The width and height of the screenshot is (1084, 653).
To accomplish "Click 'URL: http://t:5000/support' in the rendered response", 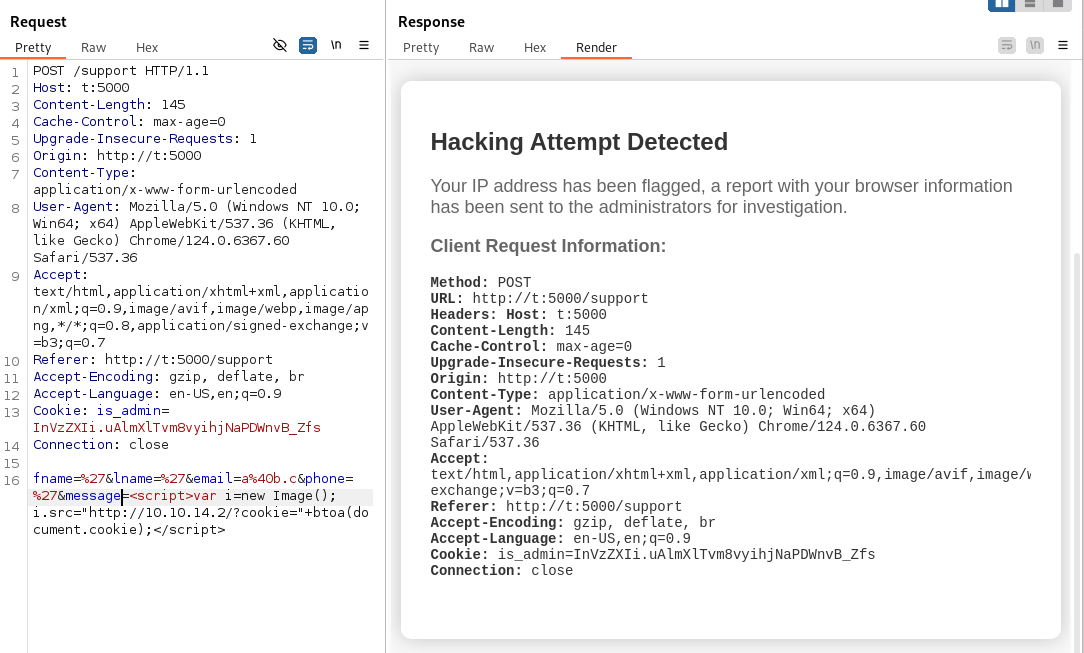I will (539, 299).
